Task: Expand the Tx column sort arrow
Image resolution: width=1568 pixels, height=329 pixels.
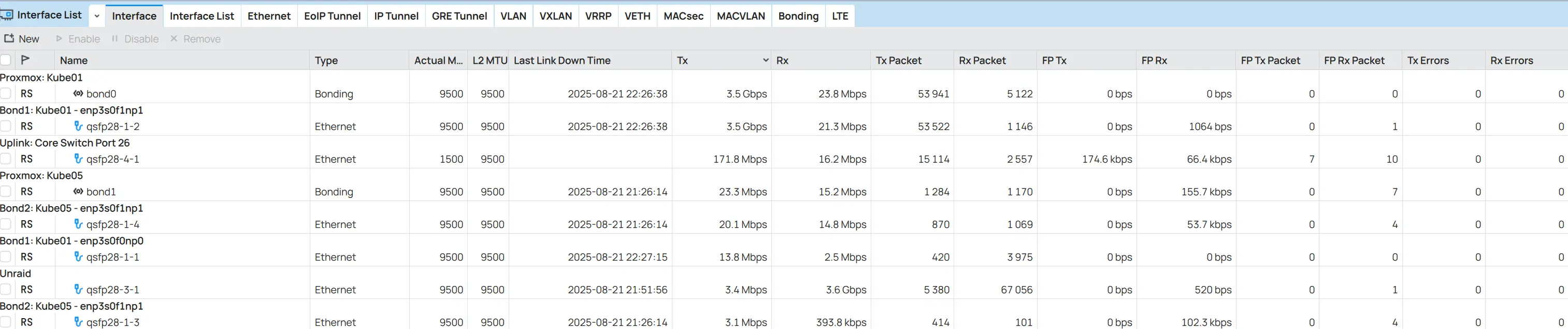Action: pos(765,60)
